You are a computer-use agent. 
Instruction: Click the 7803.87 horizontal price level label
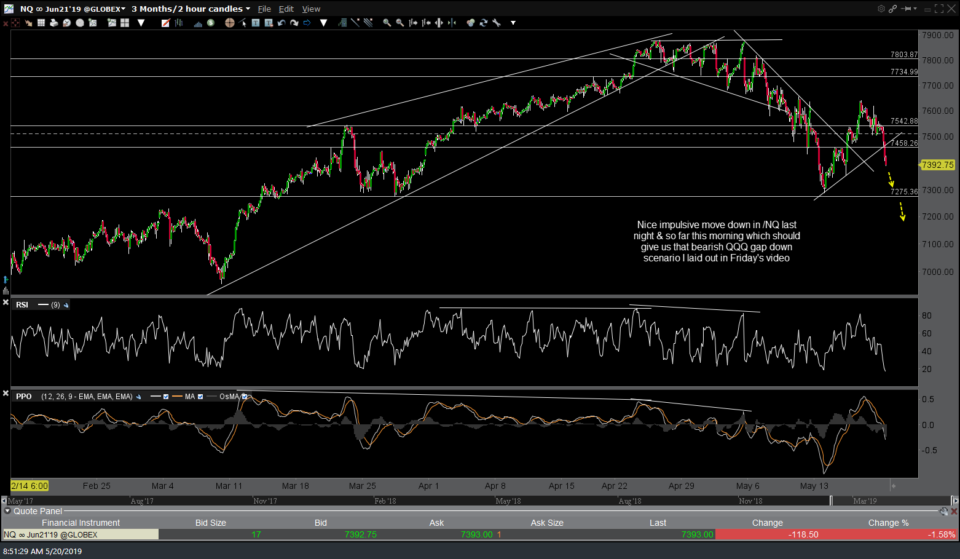tap(904, 54)
